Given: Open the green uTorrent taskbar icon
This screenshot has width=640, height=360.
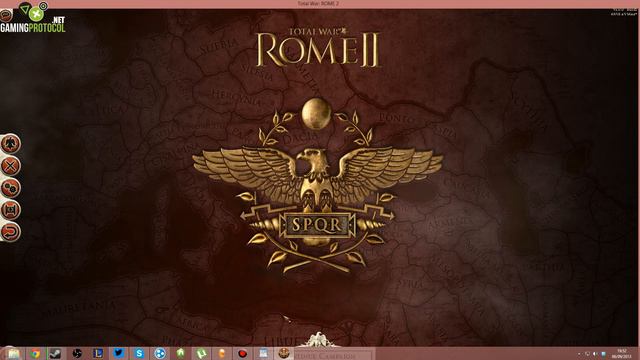Looking at the screenshot, I should [201, 353].
